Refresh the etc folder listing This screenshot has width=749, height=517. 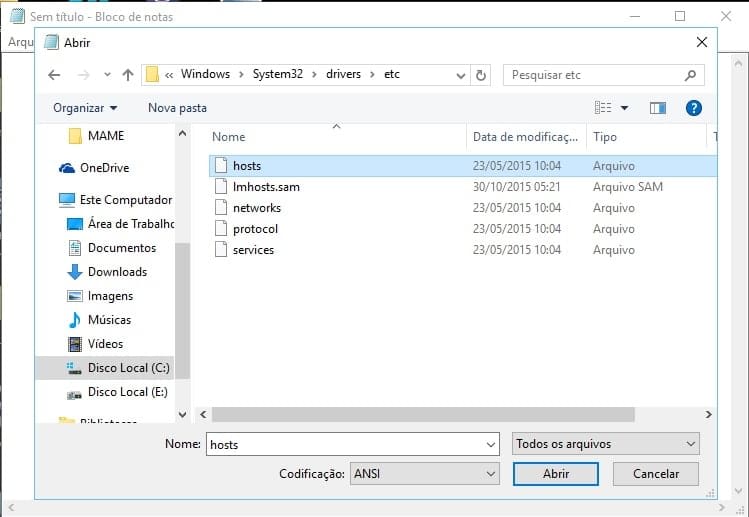(x=481, y=75)
